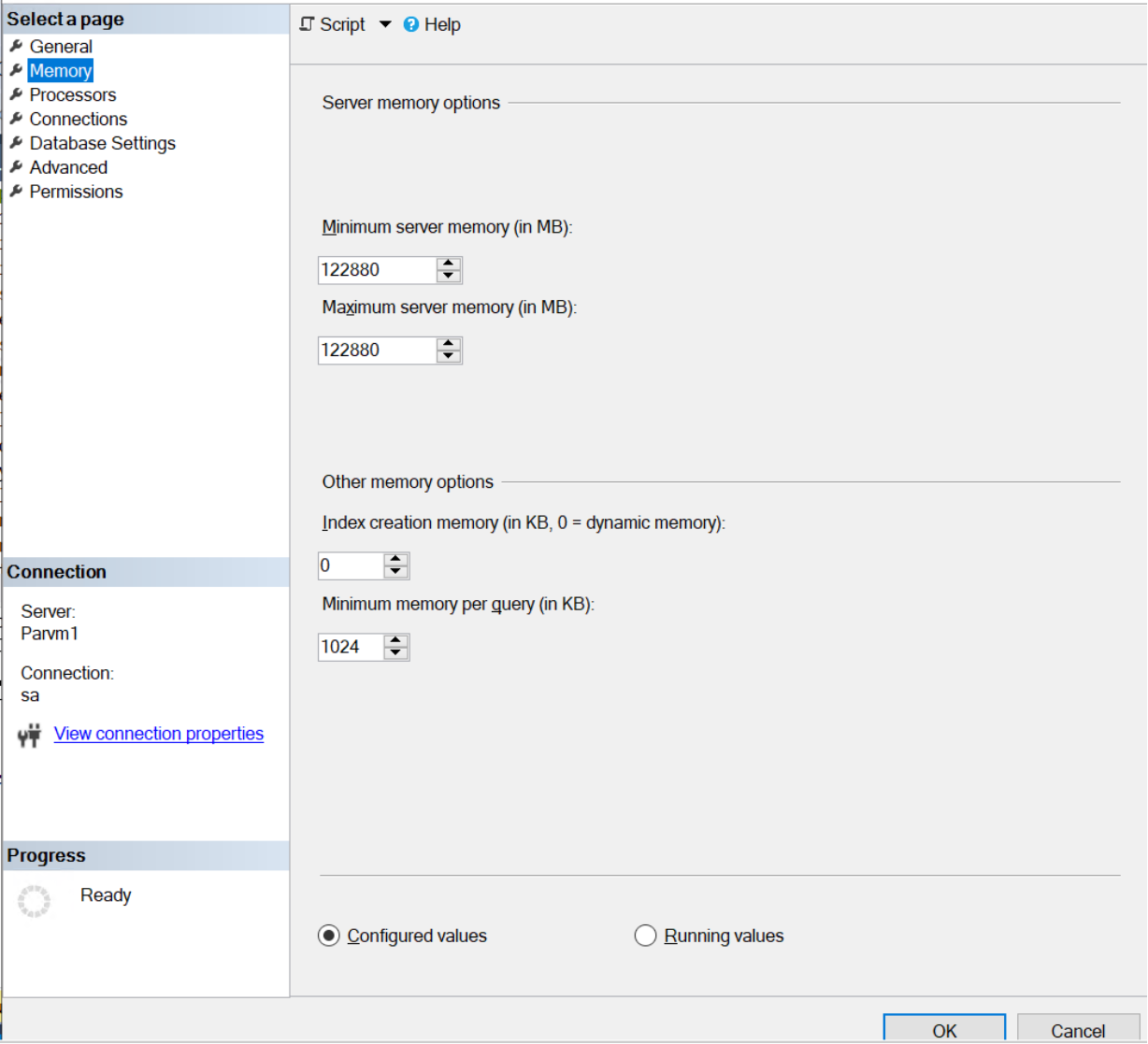Click the Maximum server memory field
This screenshot has width=1148, height=1044.
(377, 350)
